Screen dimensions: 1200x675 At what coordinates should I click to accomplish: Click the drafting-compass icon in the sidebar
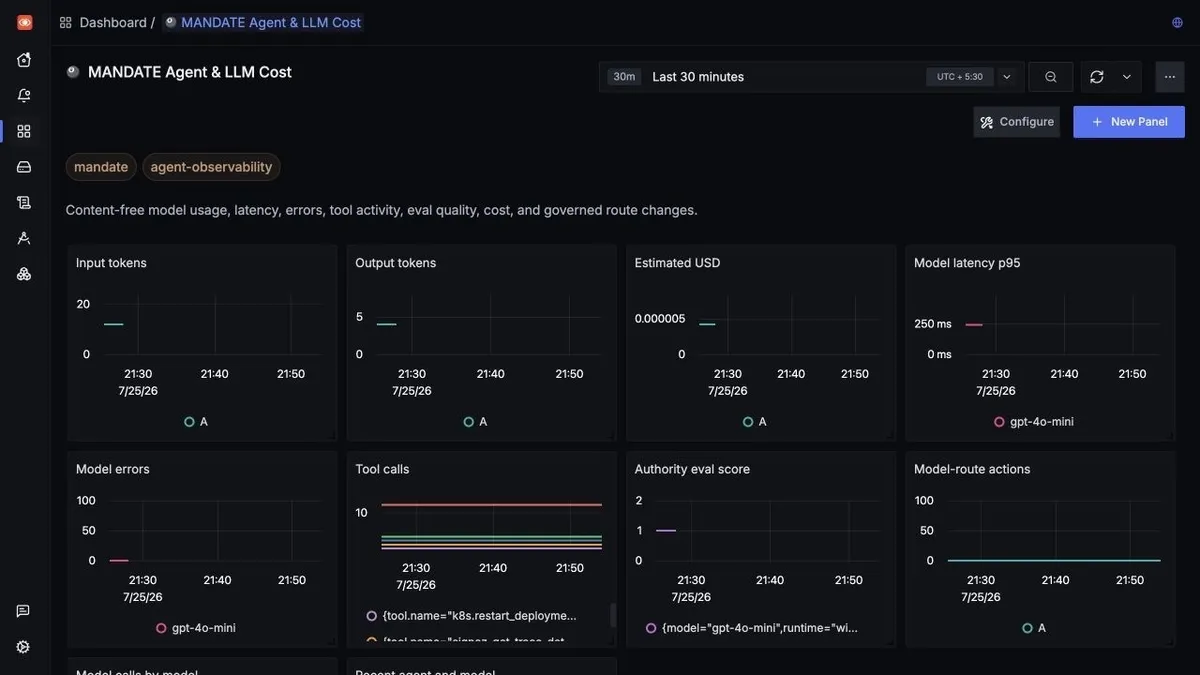click(x=24, y=238)
